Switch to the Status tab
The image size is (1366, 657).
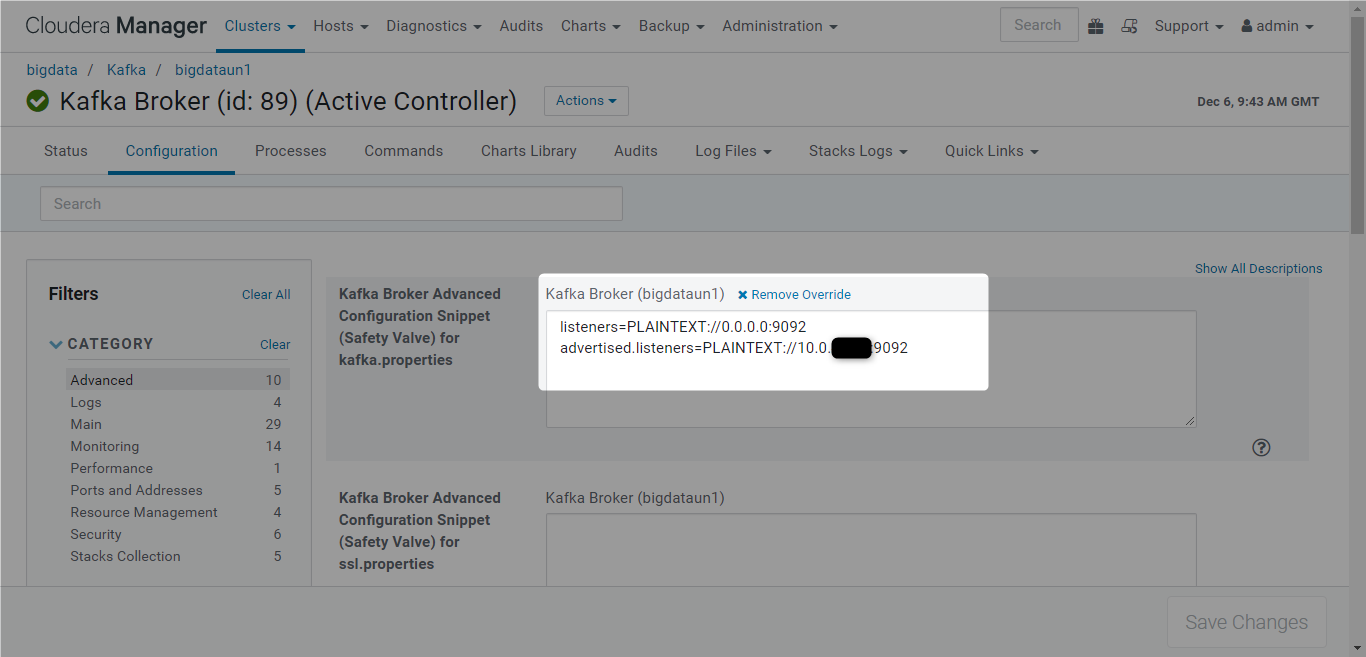pos(65,150)
